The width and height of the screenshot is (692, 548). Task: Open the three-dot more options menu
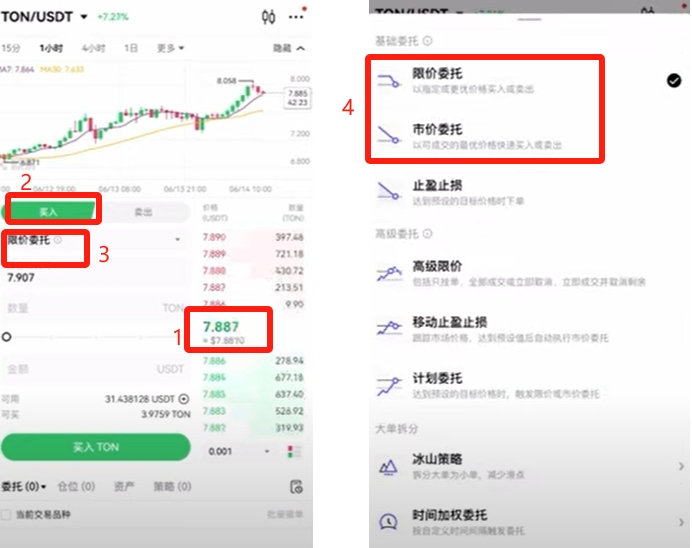[296, 17]
